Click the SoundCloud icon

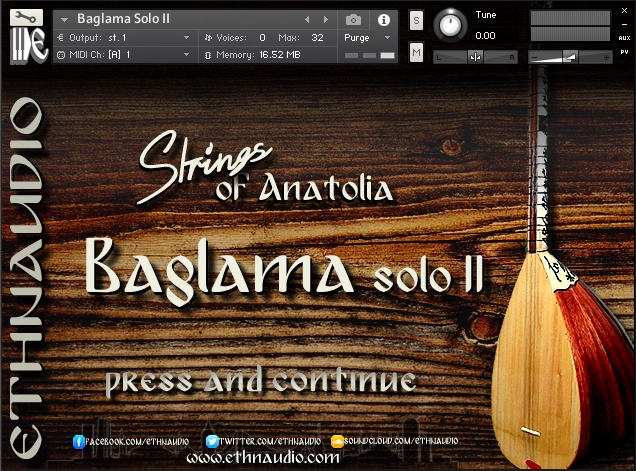coord(337,441)
